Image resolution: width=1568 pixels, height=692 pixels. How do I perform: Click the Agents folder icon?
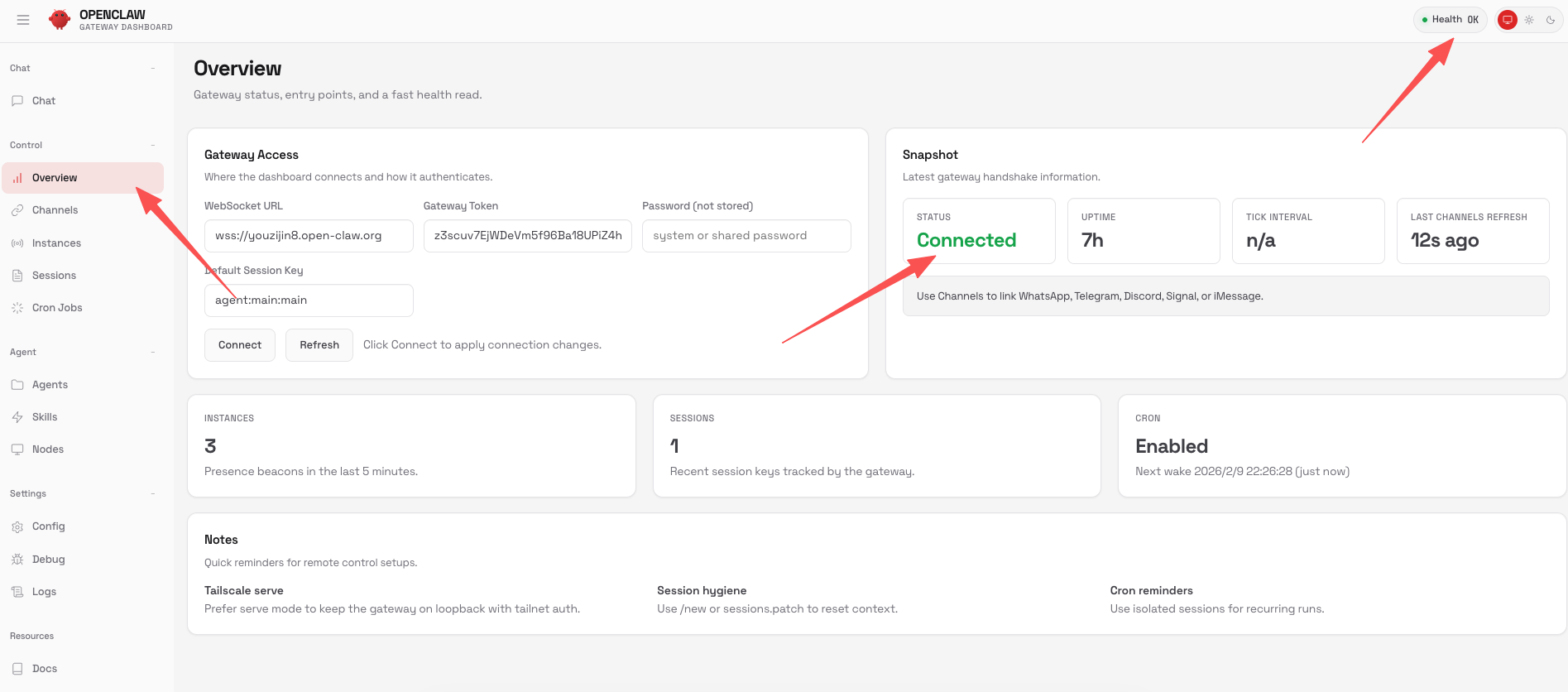pos(17,385)
